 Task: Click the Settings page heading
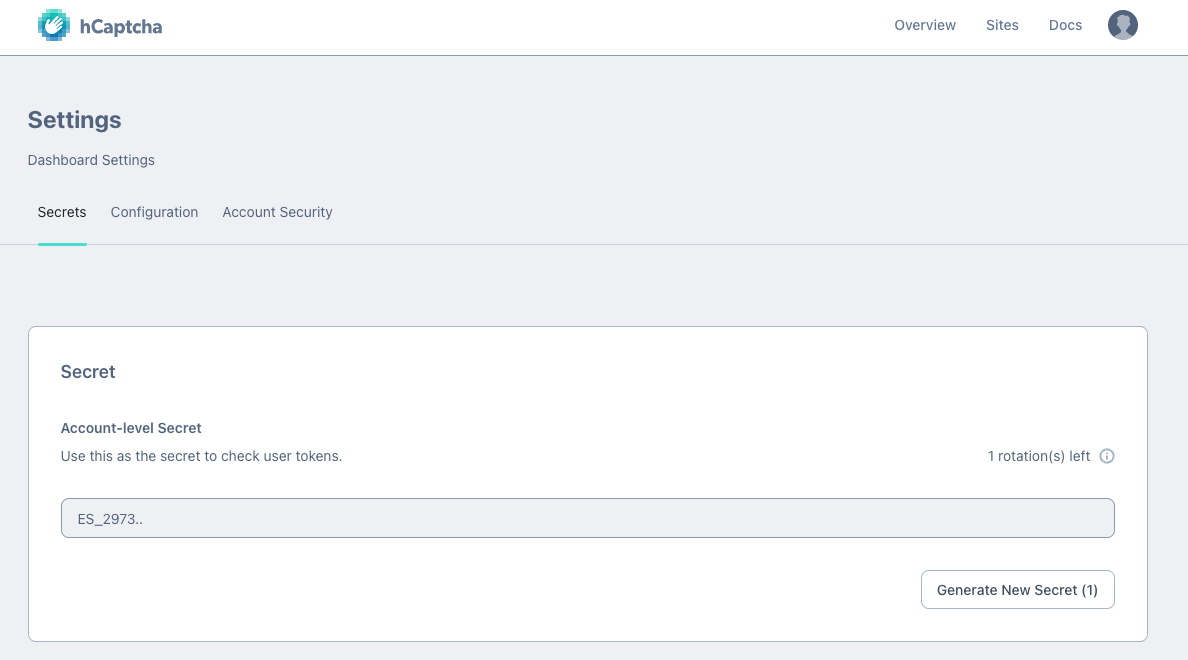(74, 120)
